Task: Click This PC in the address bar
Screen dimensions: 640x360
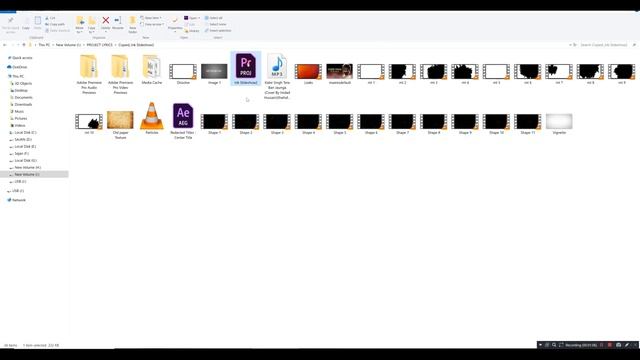Action: tap(44, 45)
